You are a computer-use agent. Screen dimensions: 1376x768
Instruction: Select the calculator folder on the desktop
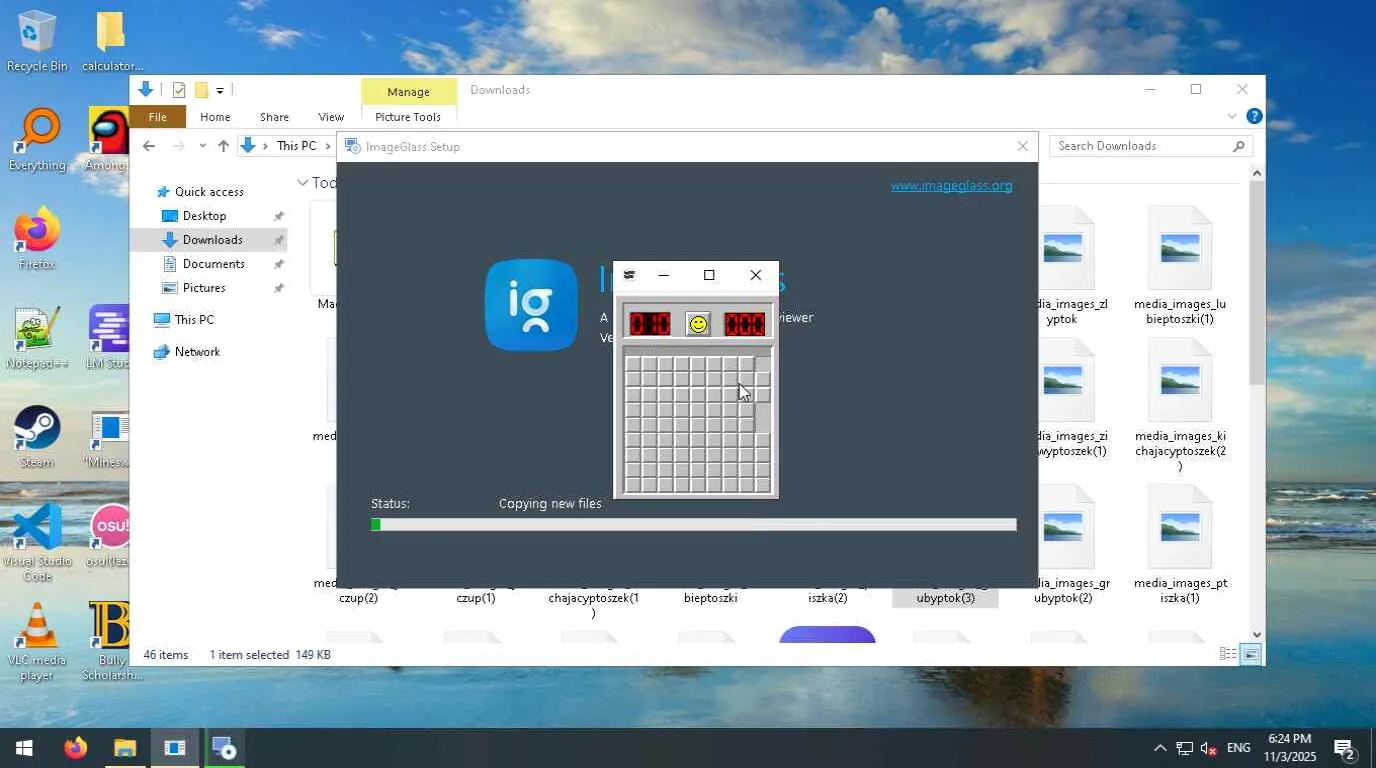coord(111,40)
